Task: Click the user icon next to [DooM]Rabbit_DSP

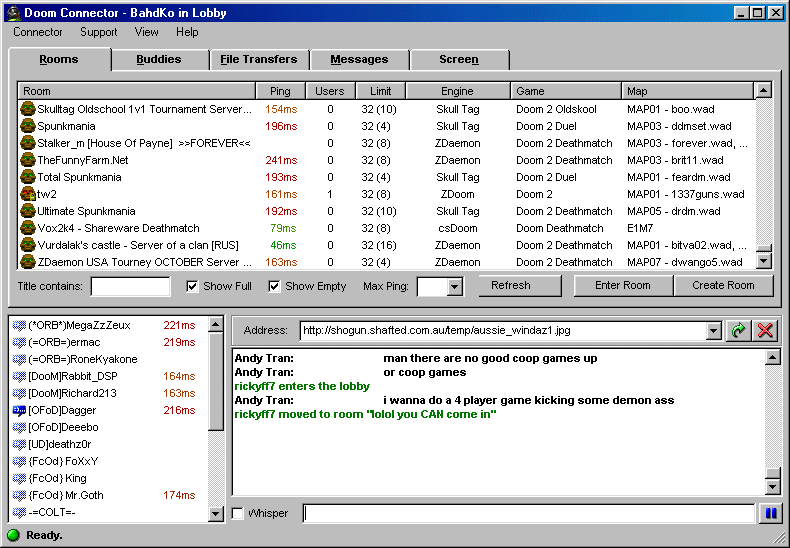Action: click(x=19, y=376)
